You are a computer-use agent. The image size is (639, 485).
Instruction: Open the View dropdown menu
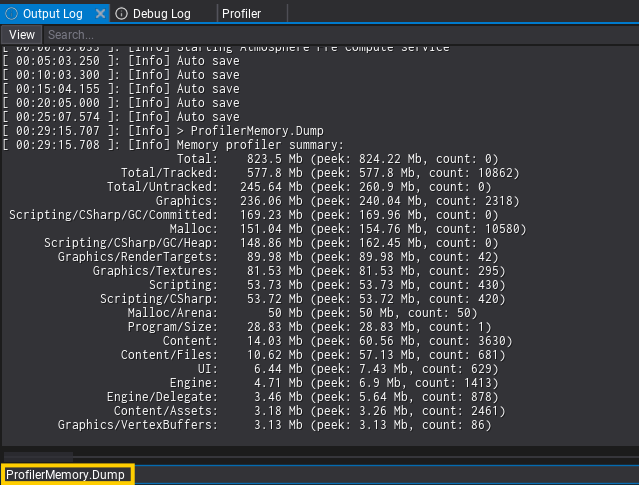pos(21,35)
